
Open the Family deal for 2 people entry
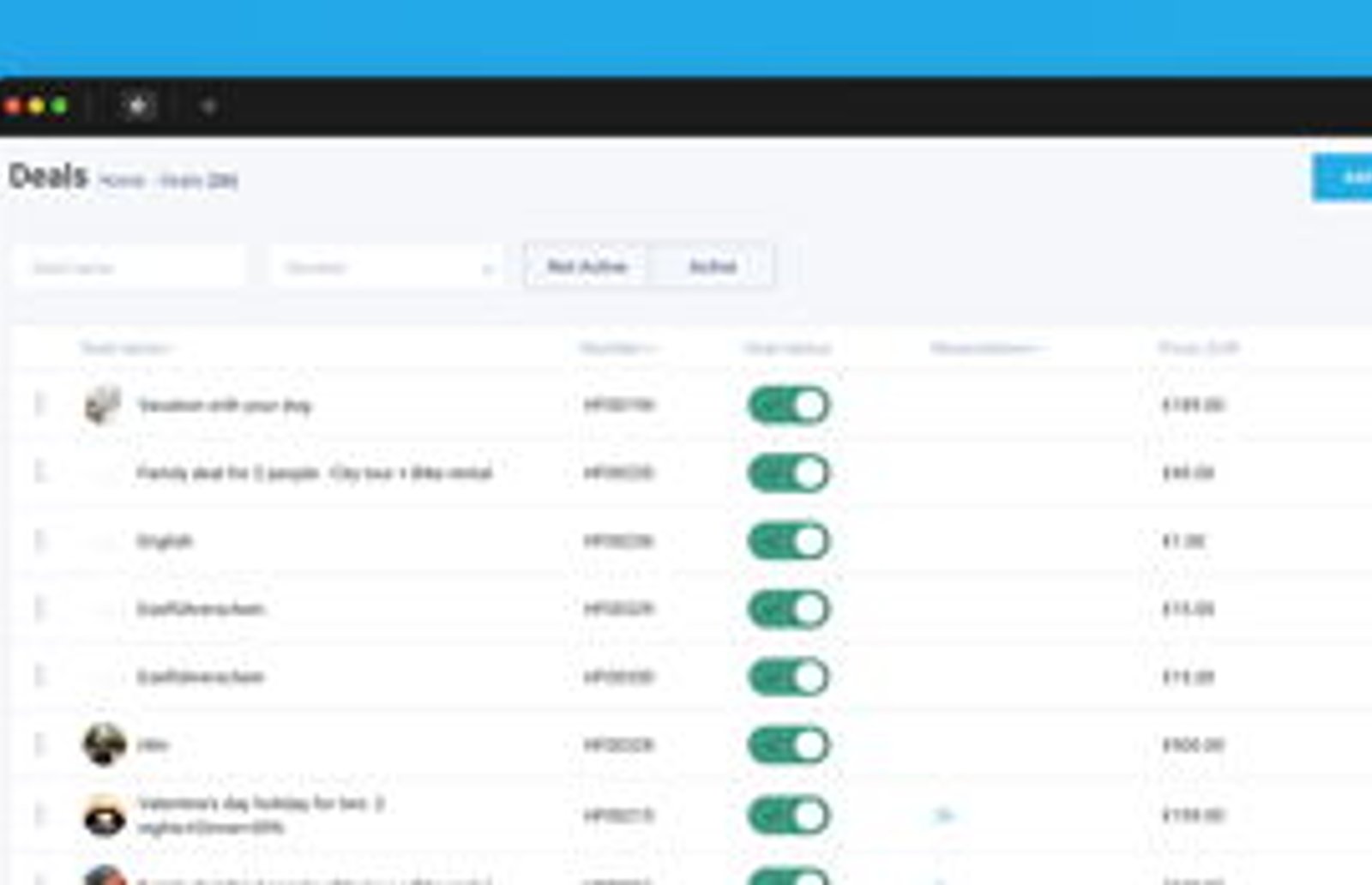pyautogui.click(x=315, y=473)
